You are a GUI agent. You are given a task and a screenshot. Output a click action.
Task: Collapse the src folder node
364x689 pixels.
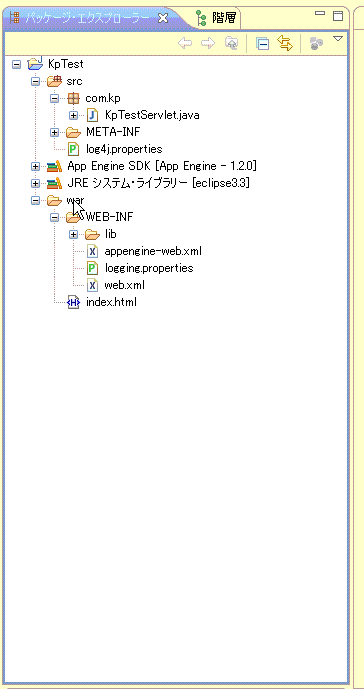[x=36, y=81]
